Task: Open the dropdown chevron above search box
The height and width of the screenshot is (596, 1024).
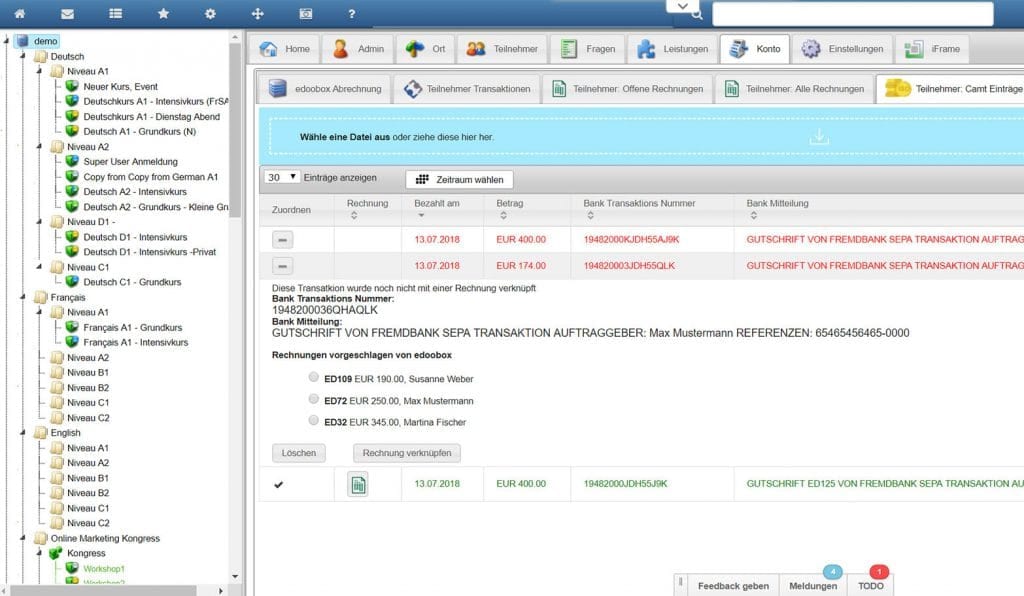Action: [682, 6]
